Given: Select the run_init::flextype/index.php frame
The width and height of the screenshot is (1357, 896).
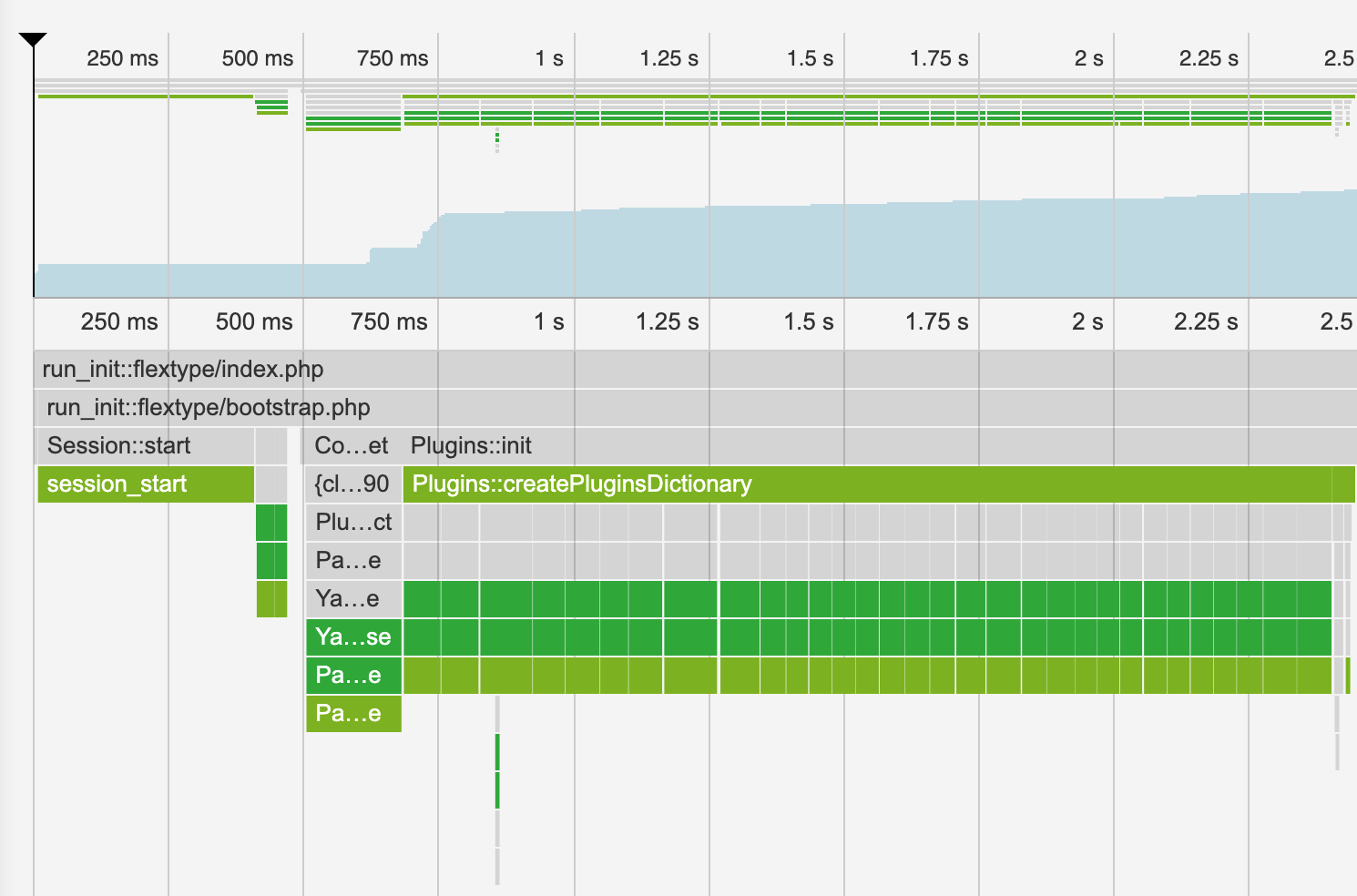Looking at the screenshot, I should tap(182, 369).
